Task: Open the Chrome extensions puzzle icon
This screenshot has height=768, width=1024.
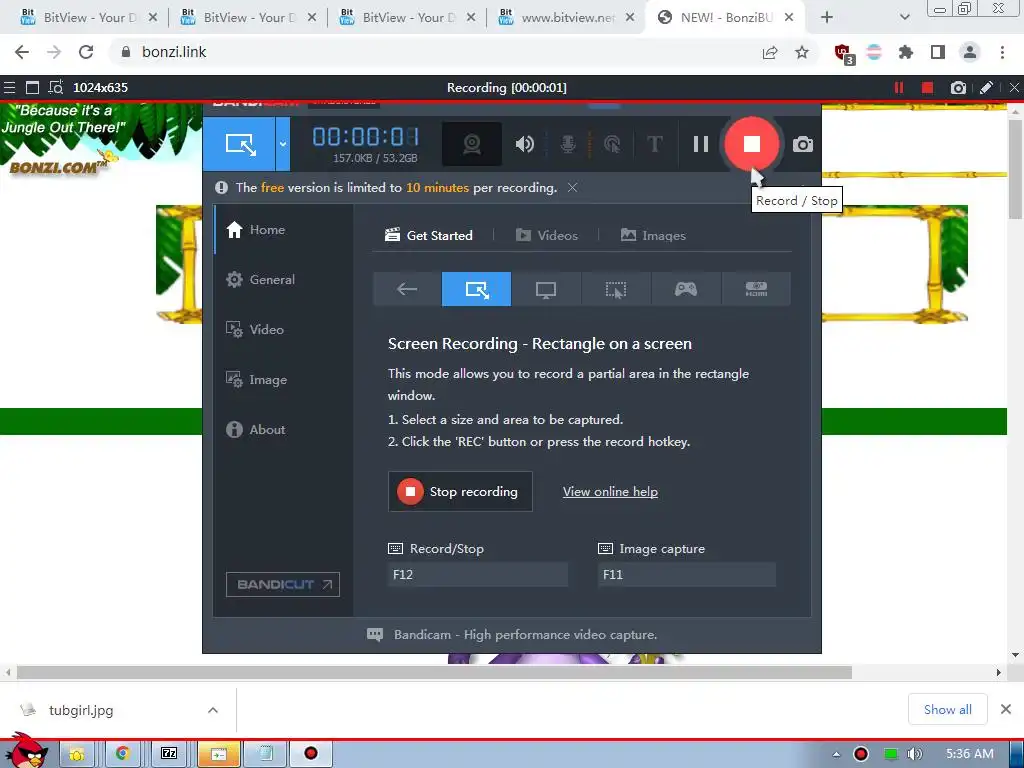Action: (x=906, y=52)
